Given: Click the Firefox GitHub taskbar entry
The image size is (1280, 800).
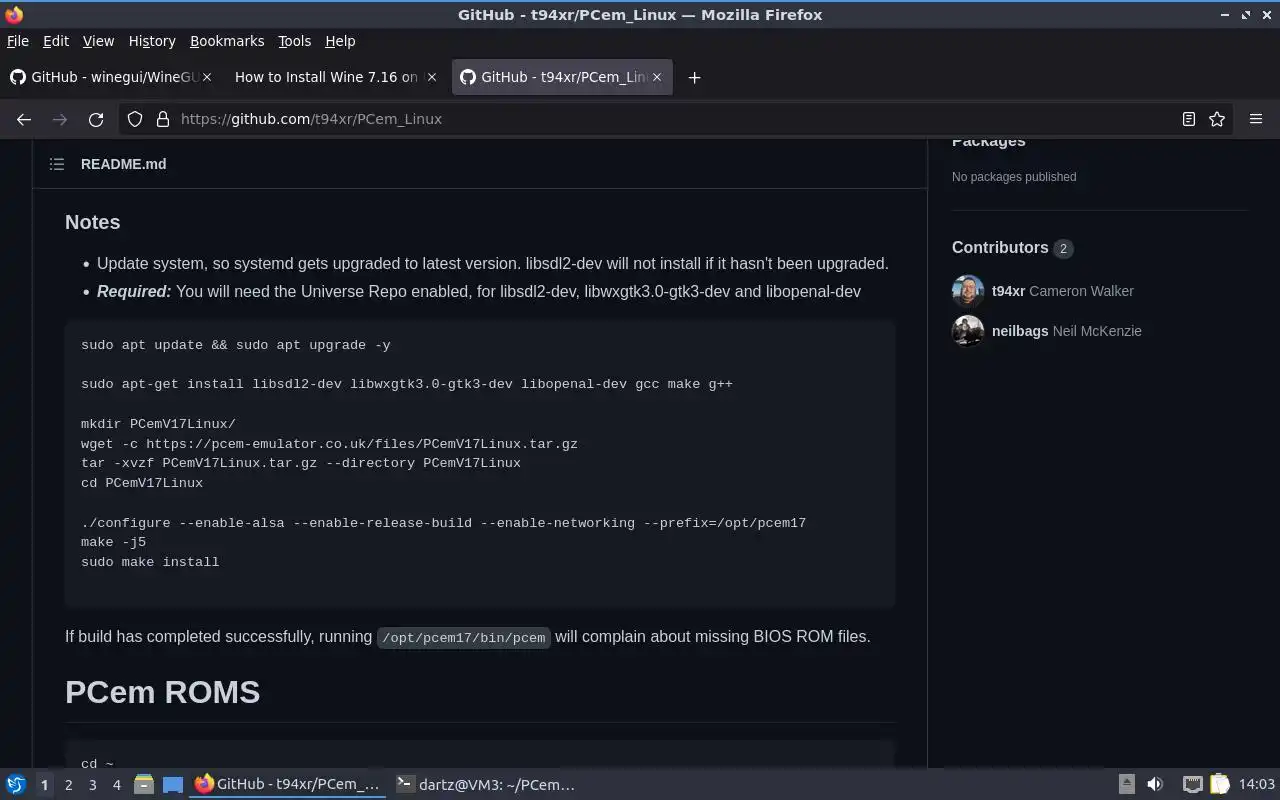Looking at the screenshot, I should [288, 785].
